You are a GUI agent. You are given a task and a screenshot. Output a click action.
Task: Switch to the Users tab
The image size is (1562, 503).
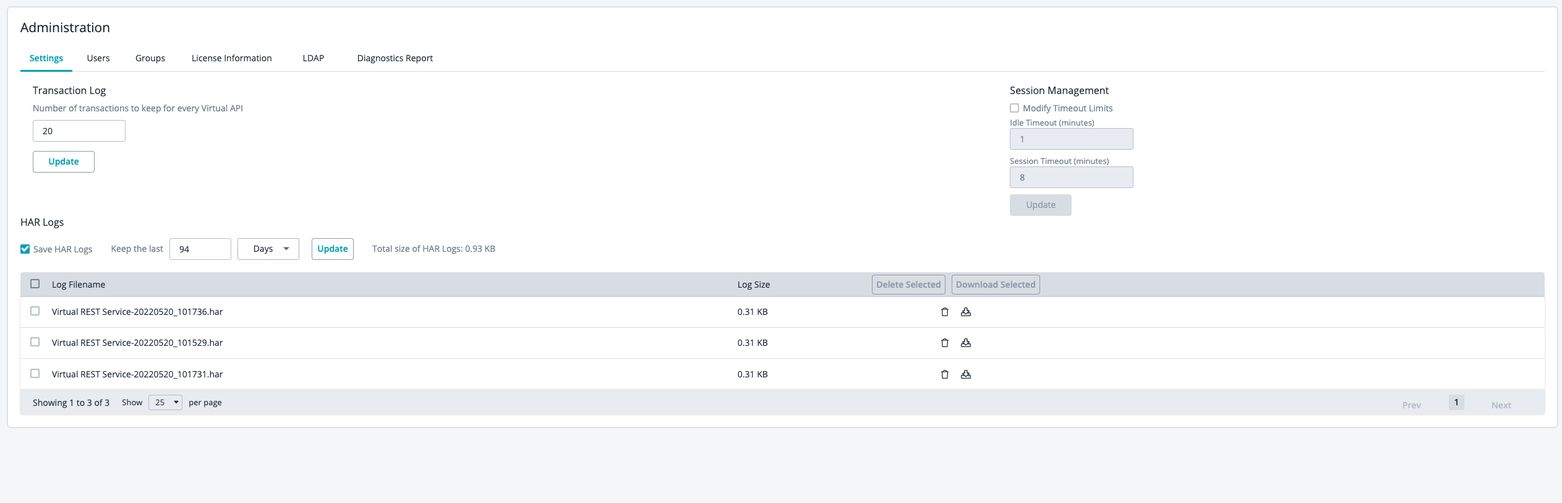pos(98,58)
